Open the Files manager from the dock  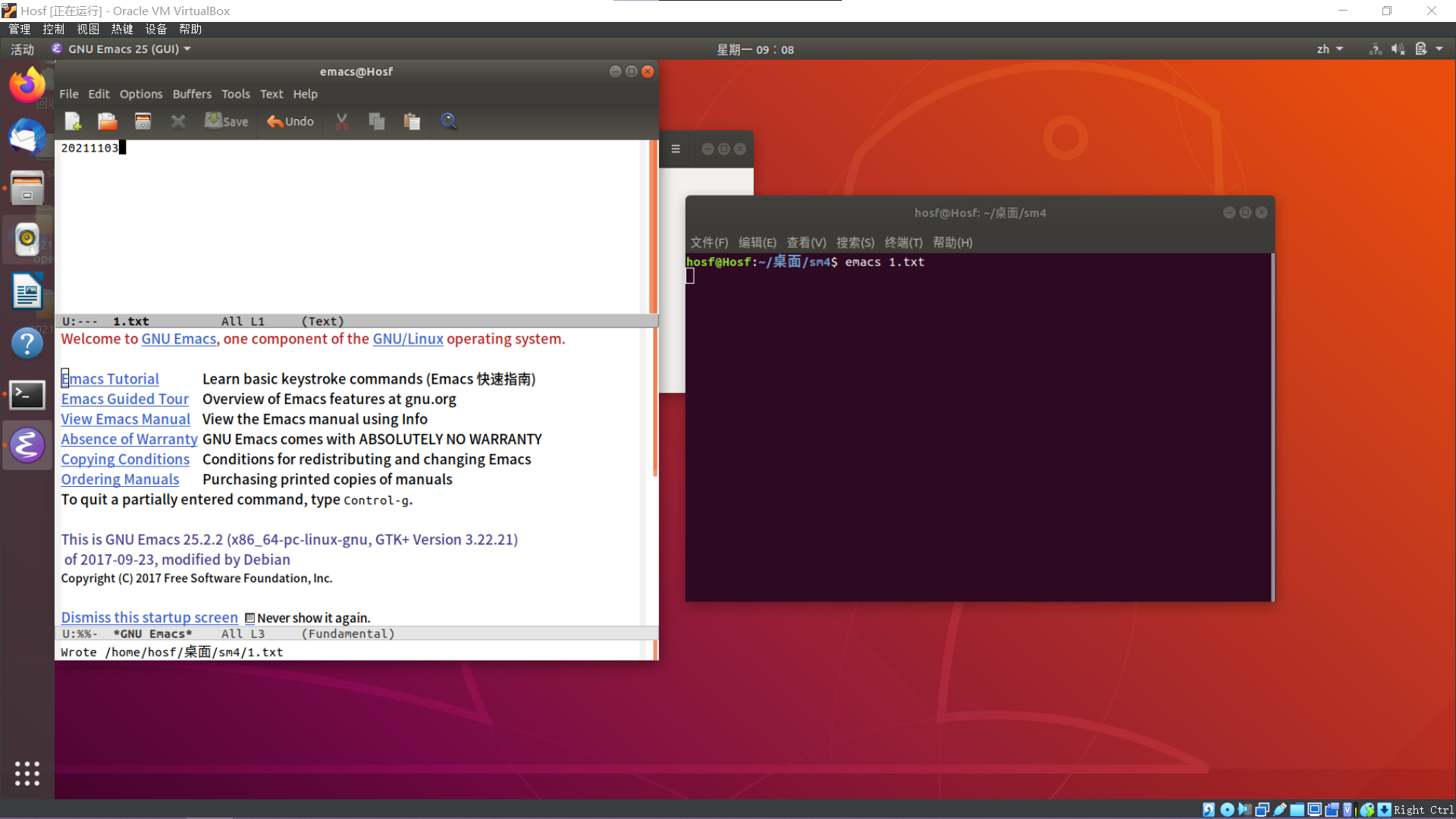tap(27, 188)
